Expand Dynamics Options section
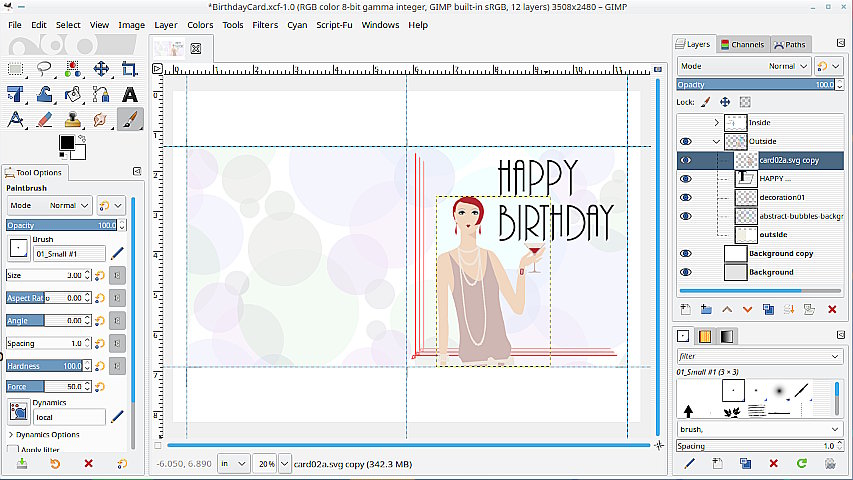 coord(10,435)
